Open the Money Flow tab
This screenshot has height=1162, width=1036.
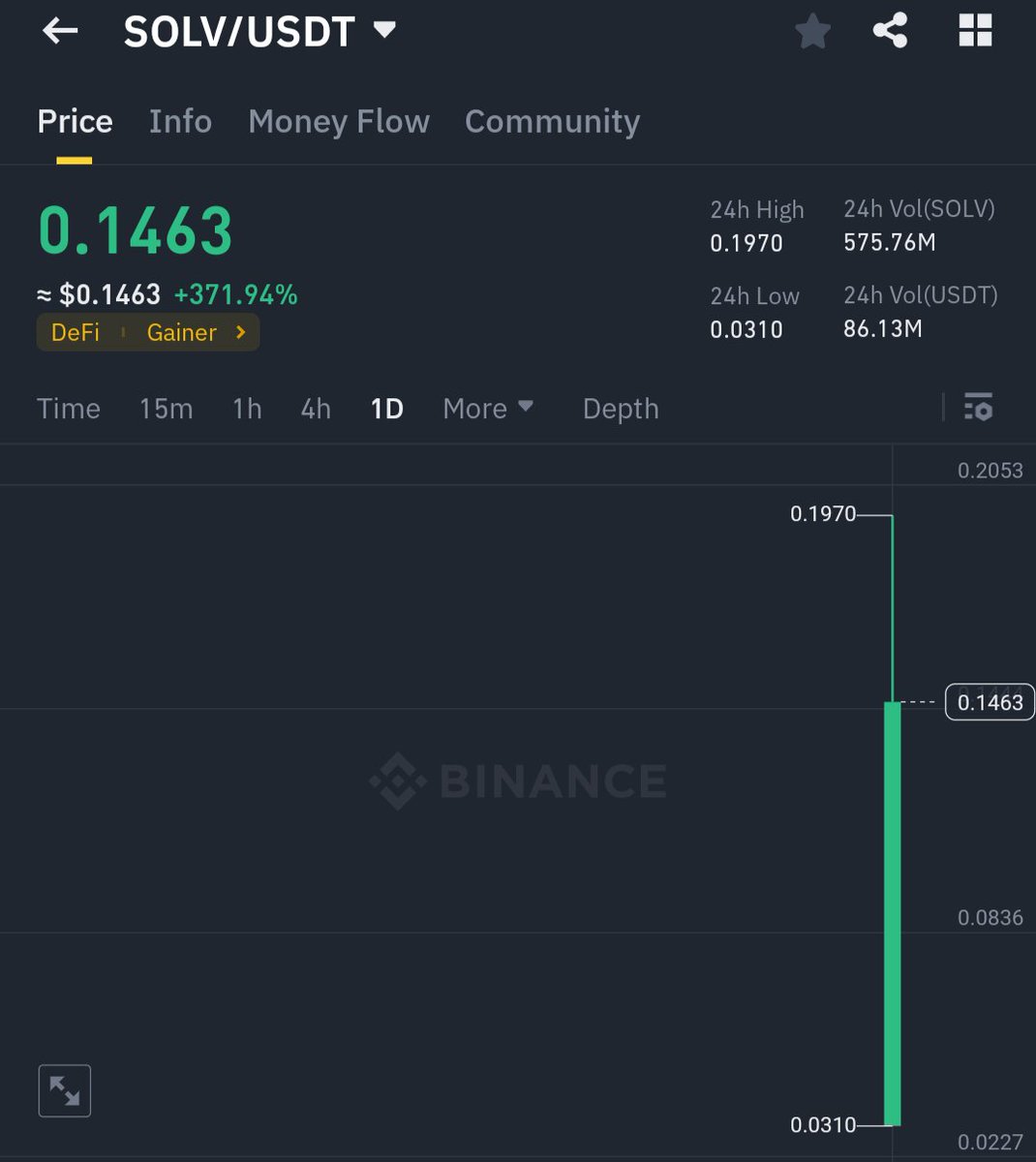[x=339, y=122]
